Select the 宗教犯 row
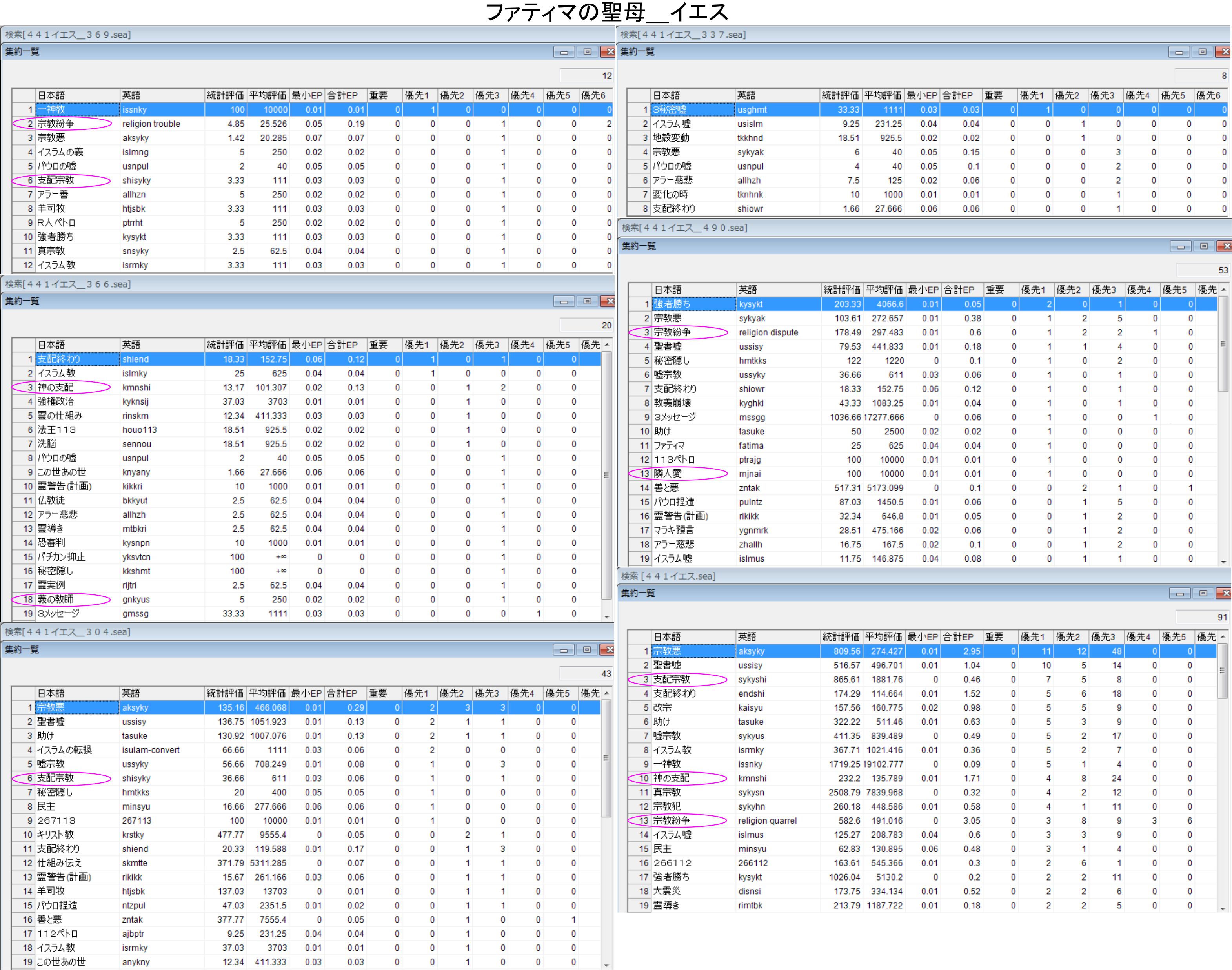The width and height of the screenshot is (1232, 970). (923, 807)
